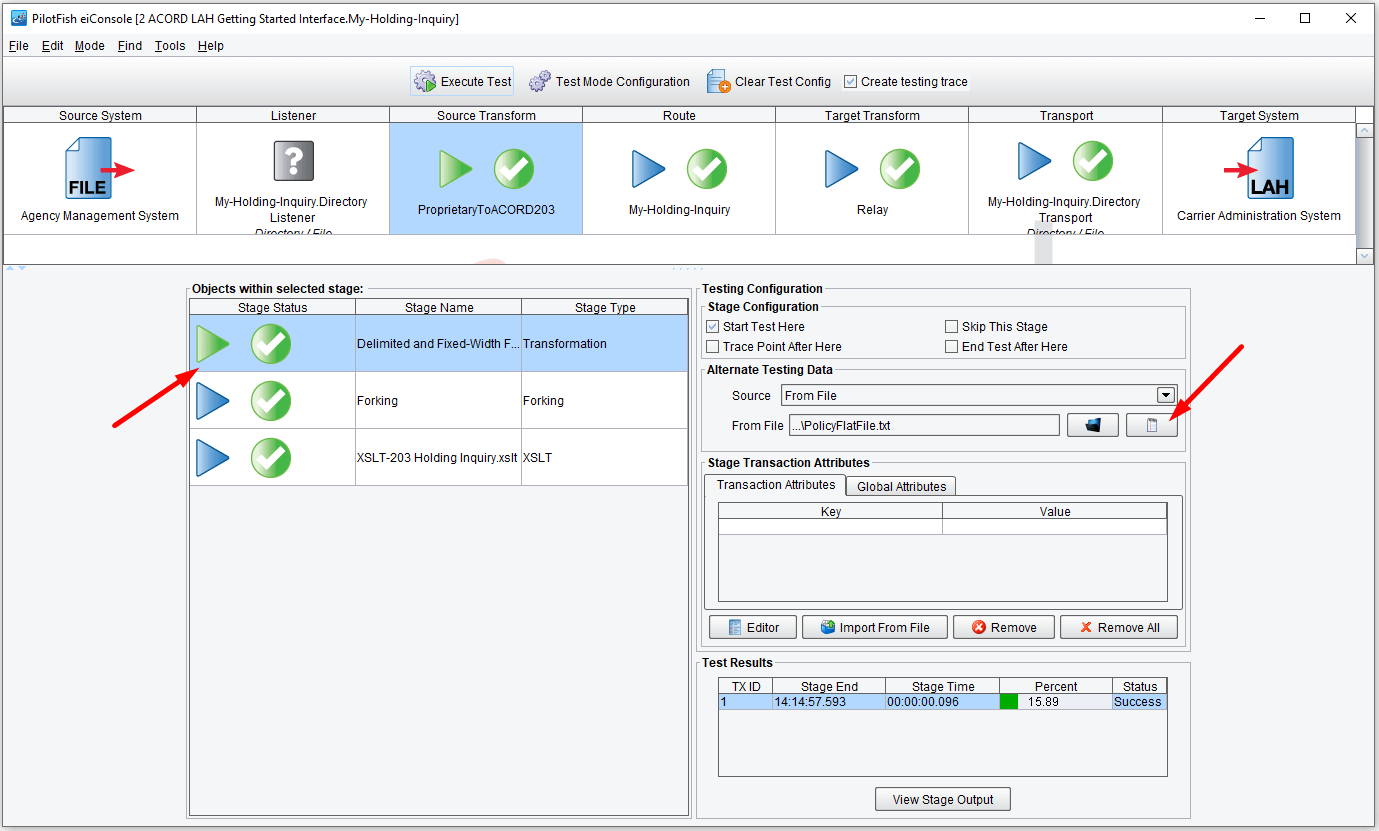Click green checkmark in XSLT row
Screen dimensions: 1379x831
coord(271,458)
